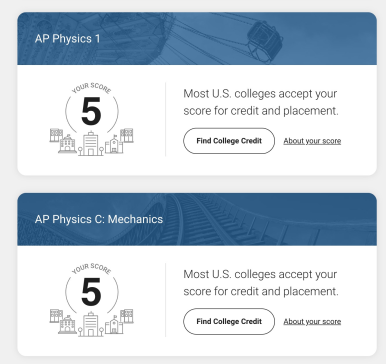The image size is (386, 364).
Task: Select the AP Physics 1 card title
Action: coord(67,39)
